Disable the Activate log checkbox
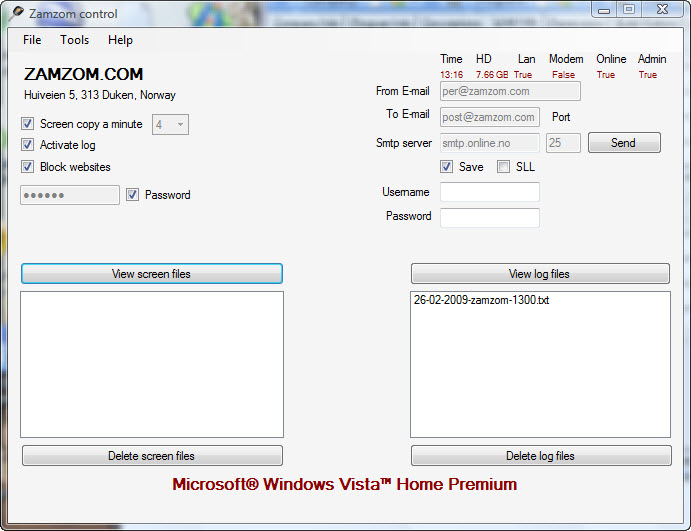Image resolution: width=691 pixels, height=531 pixels. pyautogui.click(x=27, y=145)
